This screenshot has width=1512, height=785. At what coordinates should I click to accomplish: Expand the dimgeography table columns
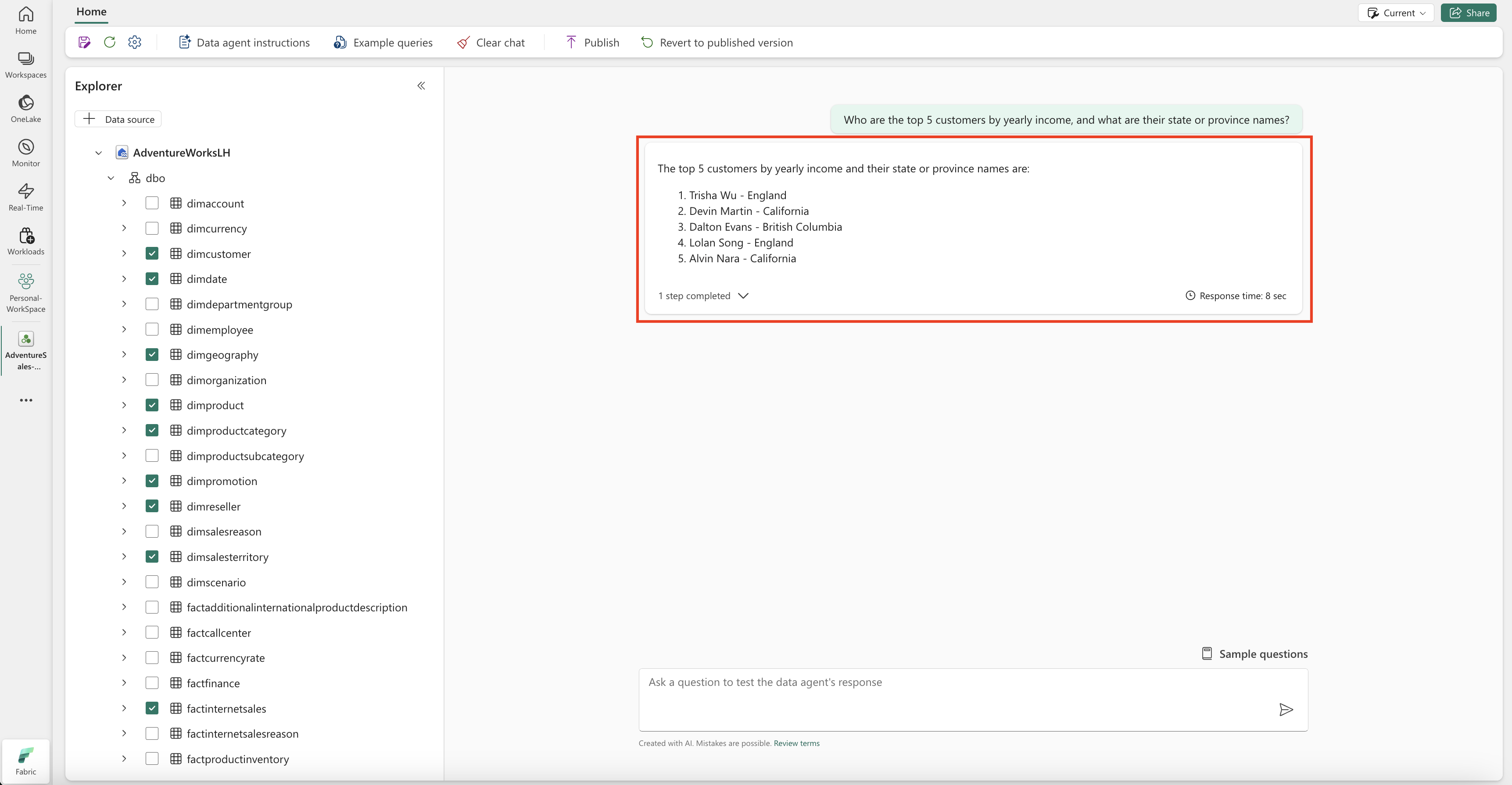[x=124, y=354]
